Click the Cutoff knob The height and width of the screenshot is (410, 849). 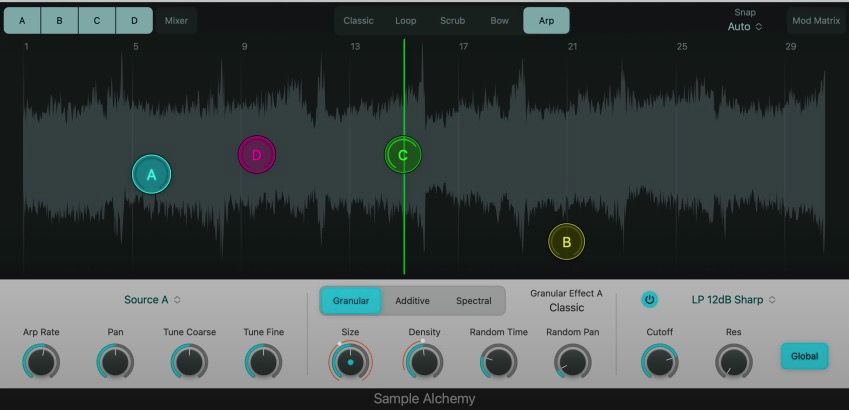point(659,361)
